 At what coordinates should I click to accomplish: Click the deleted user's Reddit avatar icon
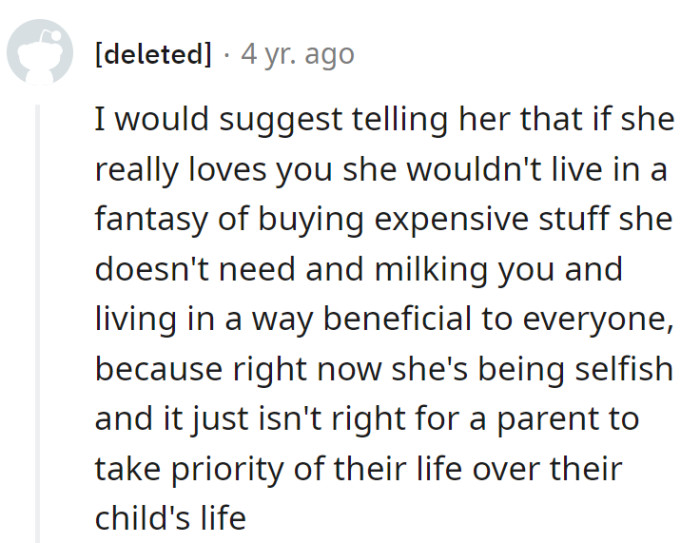pos(41,54)
